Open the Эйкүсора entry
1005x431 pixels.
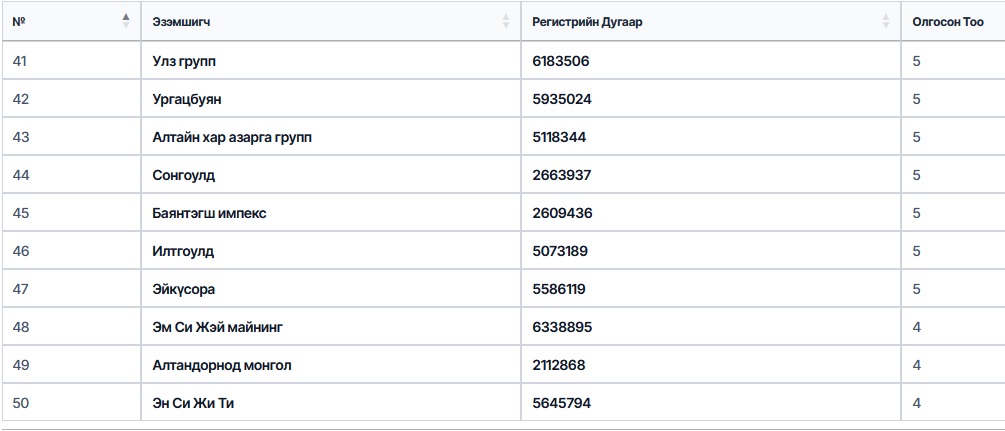(x=184, y=289)
